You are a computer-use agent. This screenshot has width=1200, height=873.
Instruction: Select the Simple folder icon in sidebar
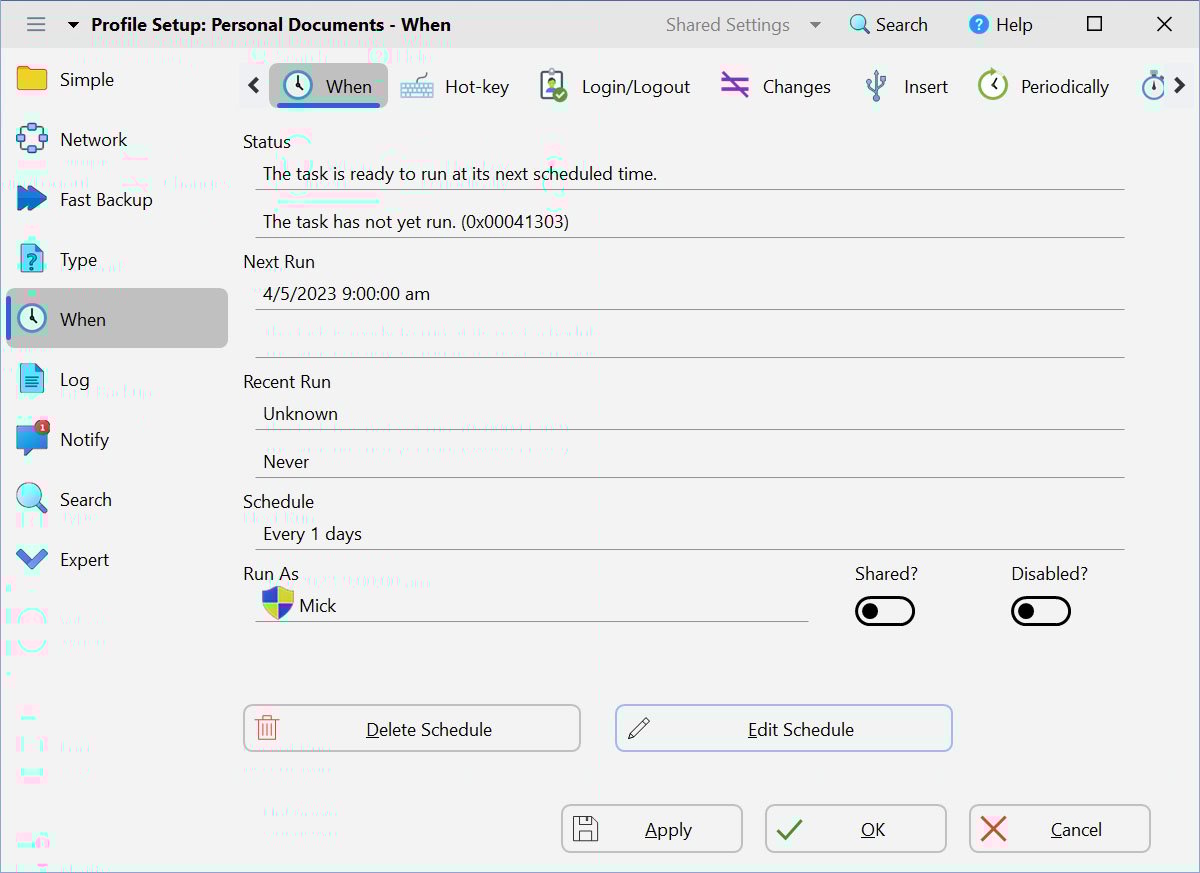(32, 79)
